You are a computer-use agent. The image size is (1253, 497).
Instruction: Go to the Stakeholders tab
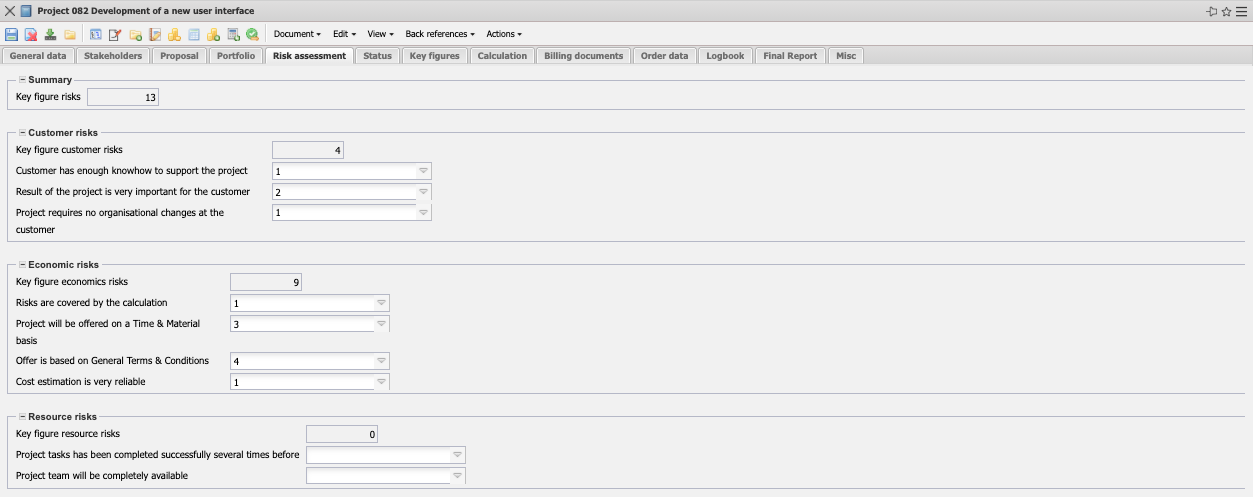113,56
